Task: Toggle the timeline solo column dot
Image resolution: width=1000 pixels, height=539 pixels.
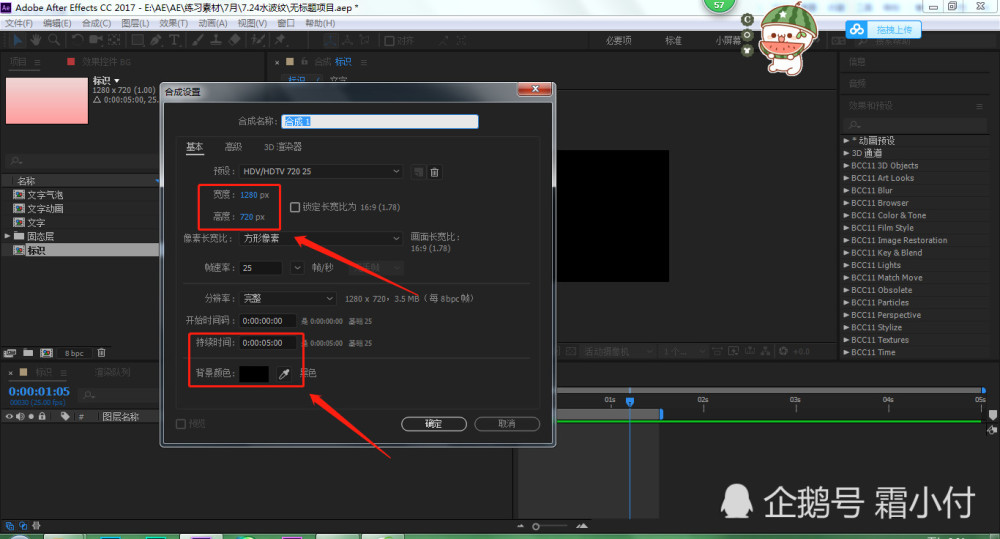Action: [31, 417]
